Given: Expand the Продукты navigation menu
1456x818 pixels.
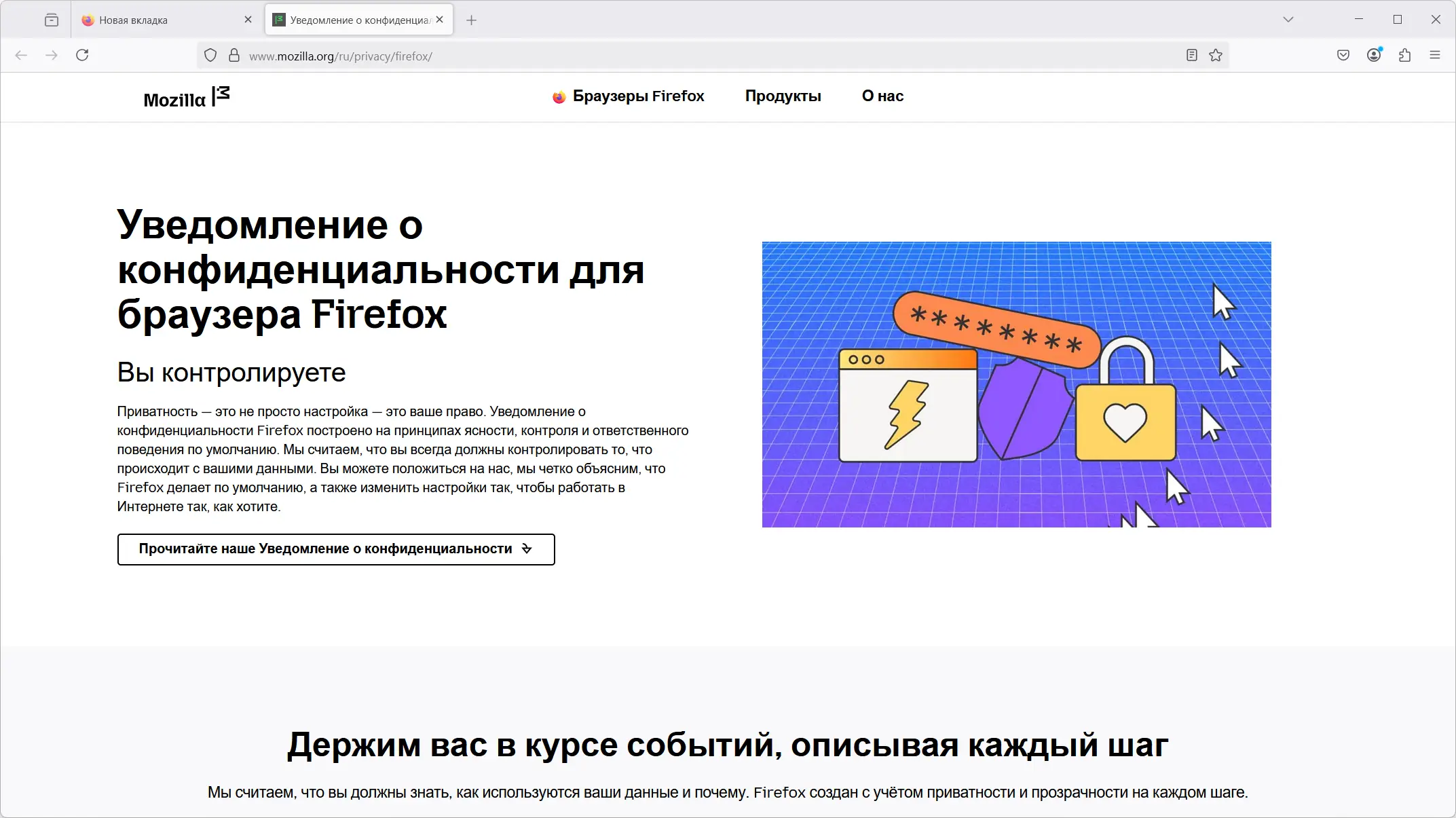Looking at the screenshot, I should point(783,96).
